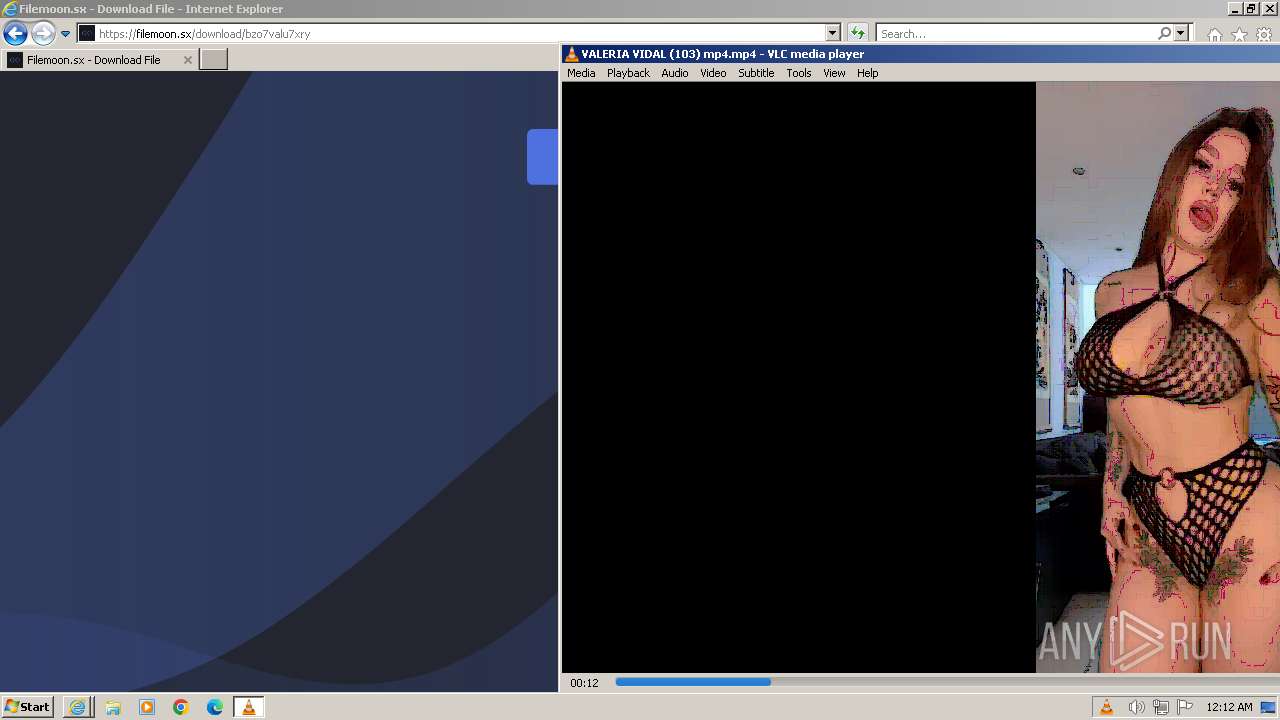Open Windows Media Player taskbar icon
Screen dimensions: 1280x720
147,707
